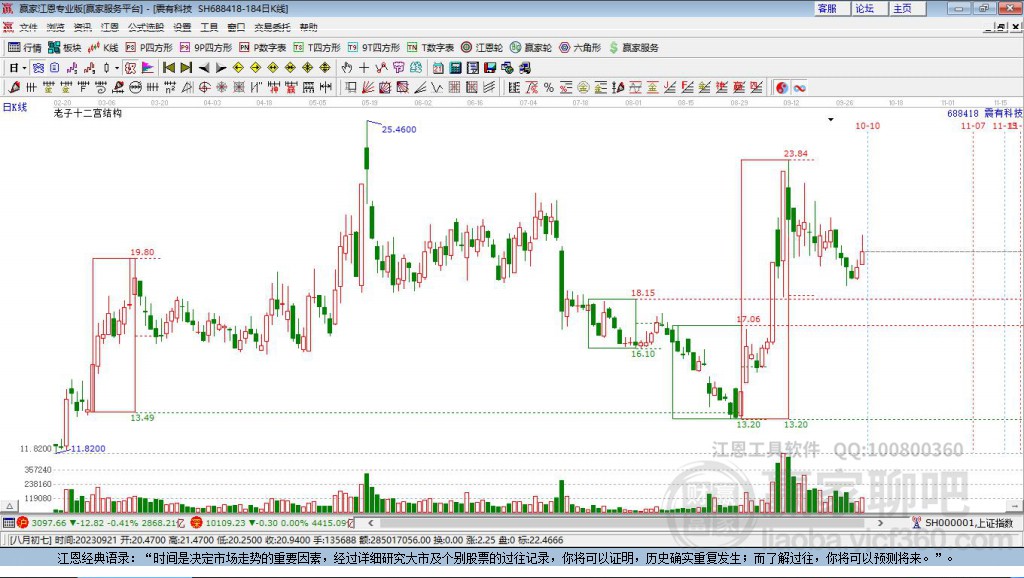Select the hand pan tool

tap(347, 67)
